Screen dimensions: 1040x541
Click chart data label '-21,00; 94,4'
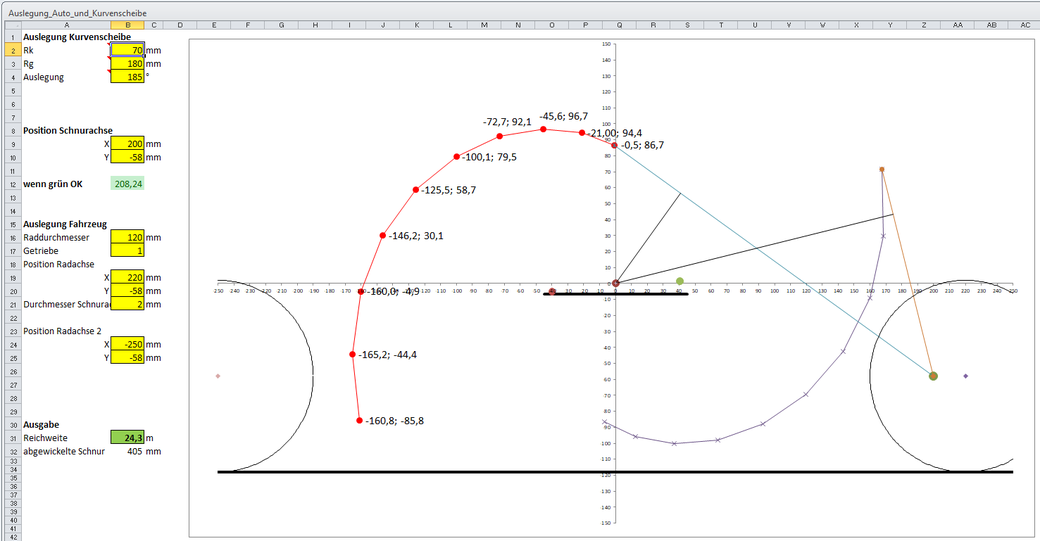(615, 133)
